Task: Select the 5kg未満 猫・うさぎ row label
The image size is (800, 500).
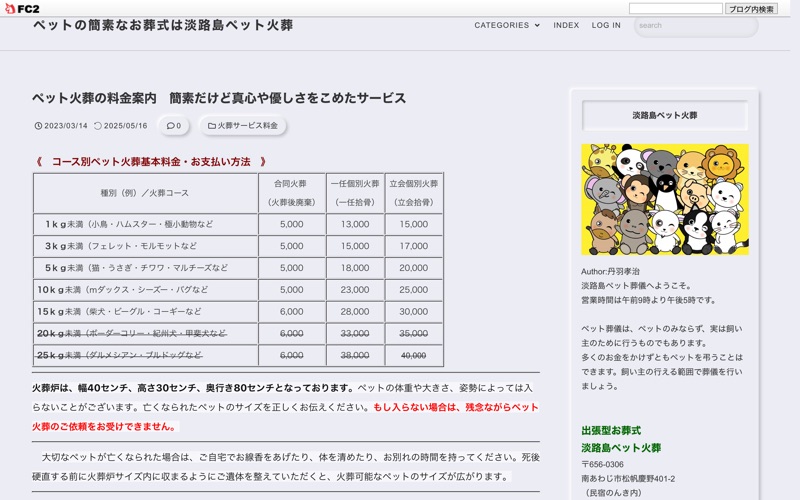Action: click(x=136, y=268)
